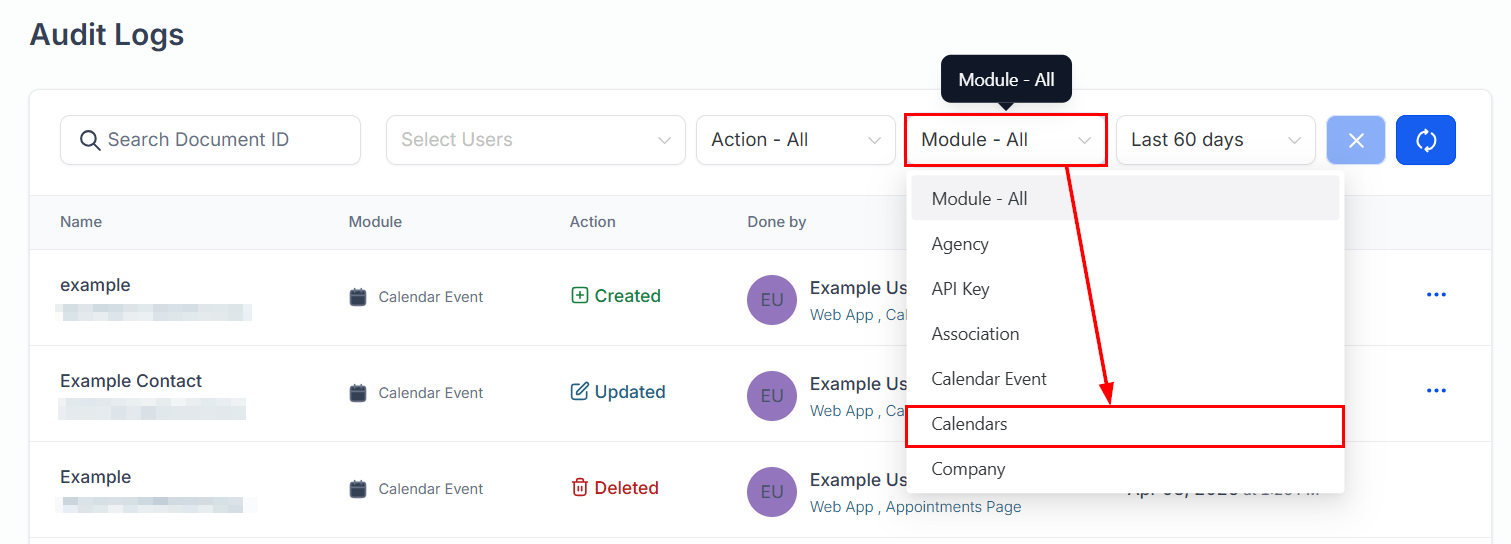This screenshot has height=544, width=1511.
Task: Open three-dots menu for Example Contact row
Action: tap(1436, 391)
